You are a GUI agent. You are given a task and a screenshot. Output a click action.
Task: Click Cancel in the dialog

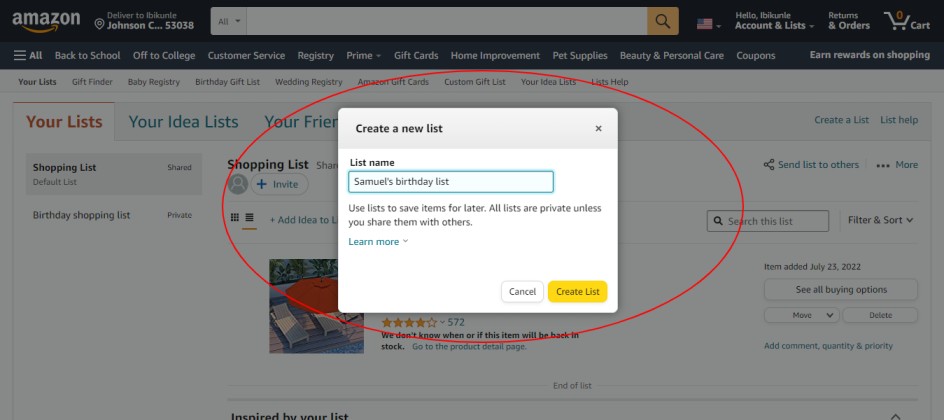pos(522,291)
